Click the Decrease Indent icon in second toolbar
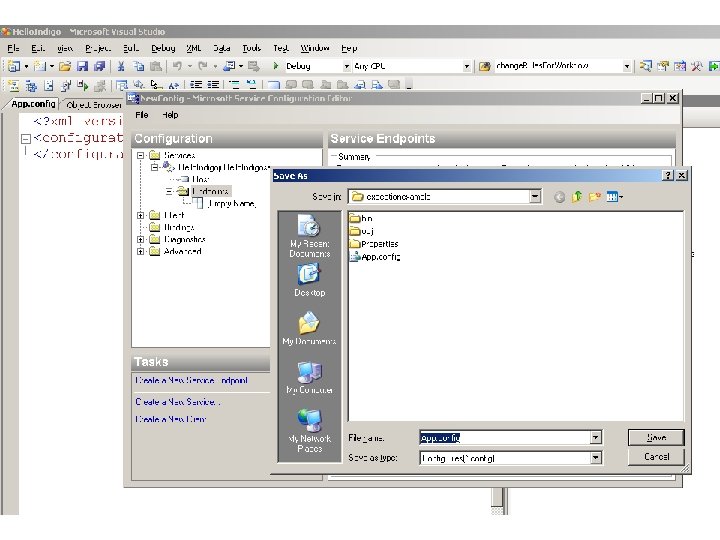 [196, 84]
